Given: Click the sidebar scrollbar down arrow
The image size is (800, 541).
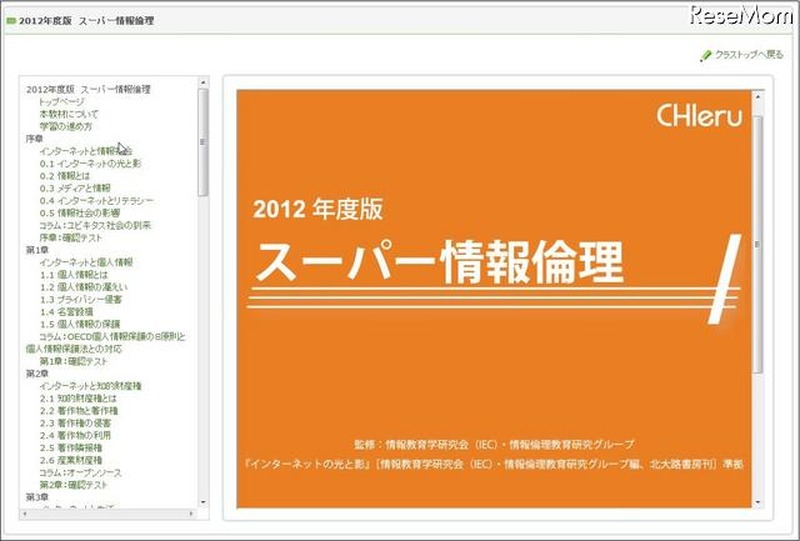Looking at the screenshot, I should point(203,502).
